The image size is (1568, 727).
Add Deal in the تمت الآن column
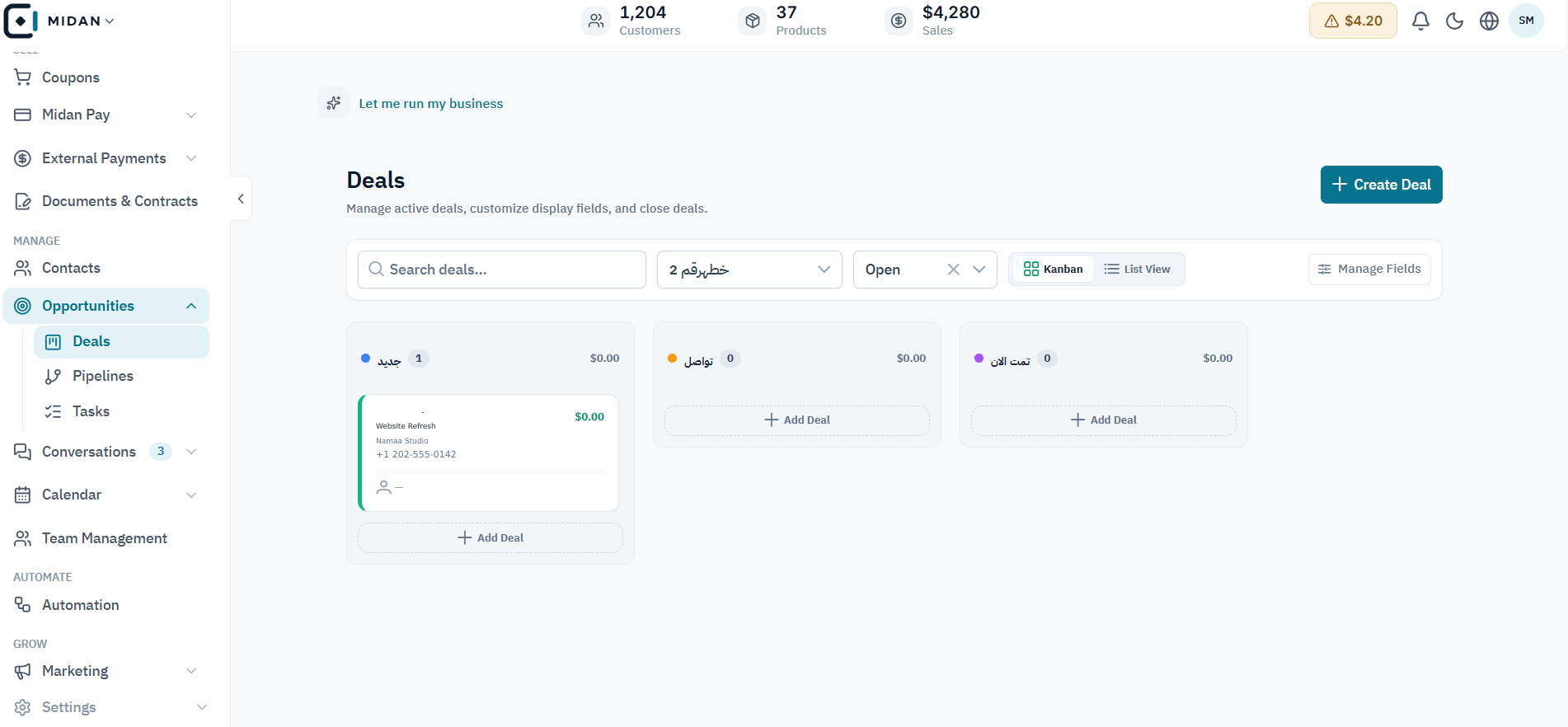point(1104,420)
